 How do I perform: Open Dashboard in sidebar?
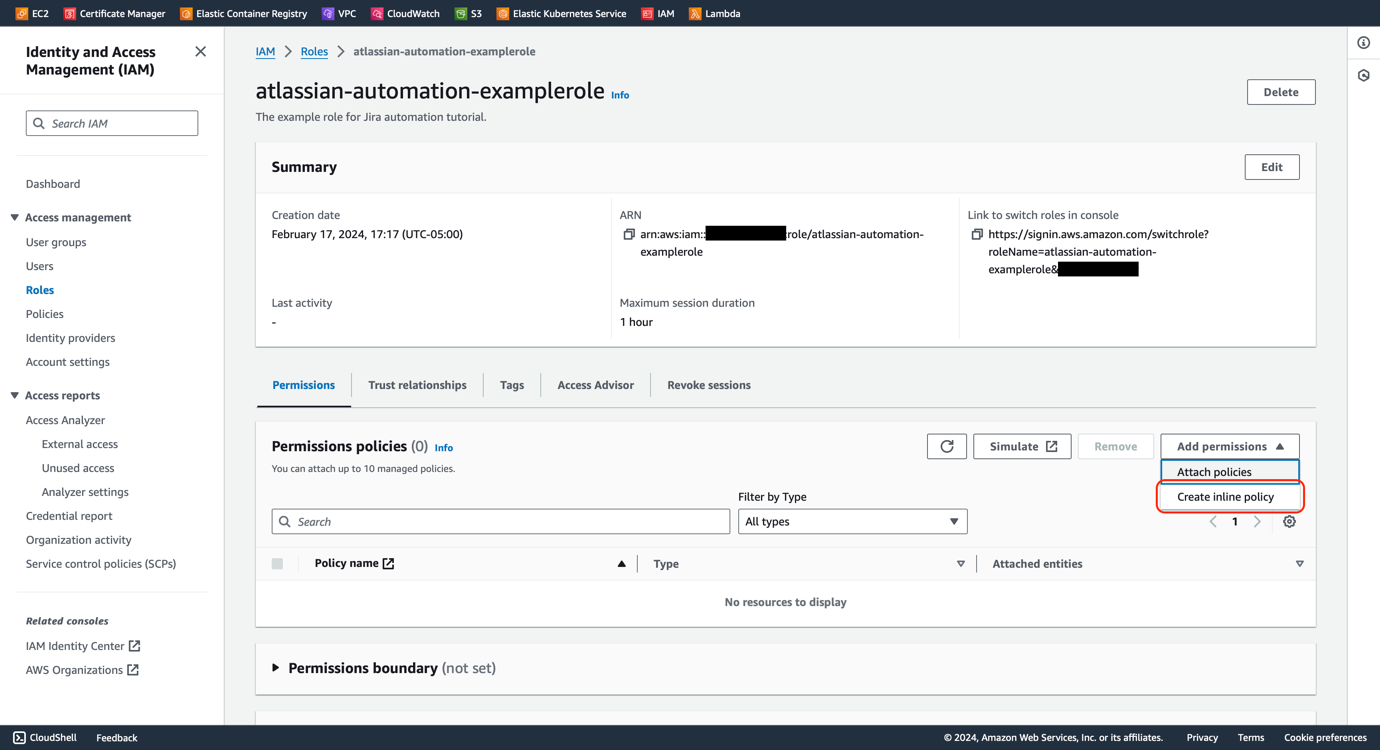pyautogui.click(x=53, y=184)
